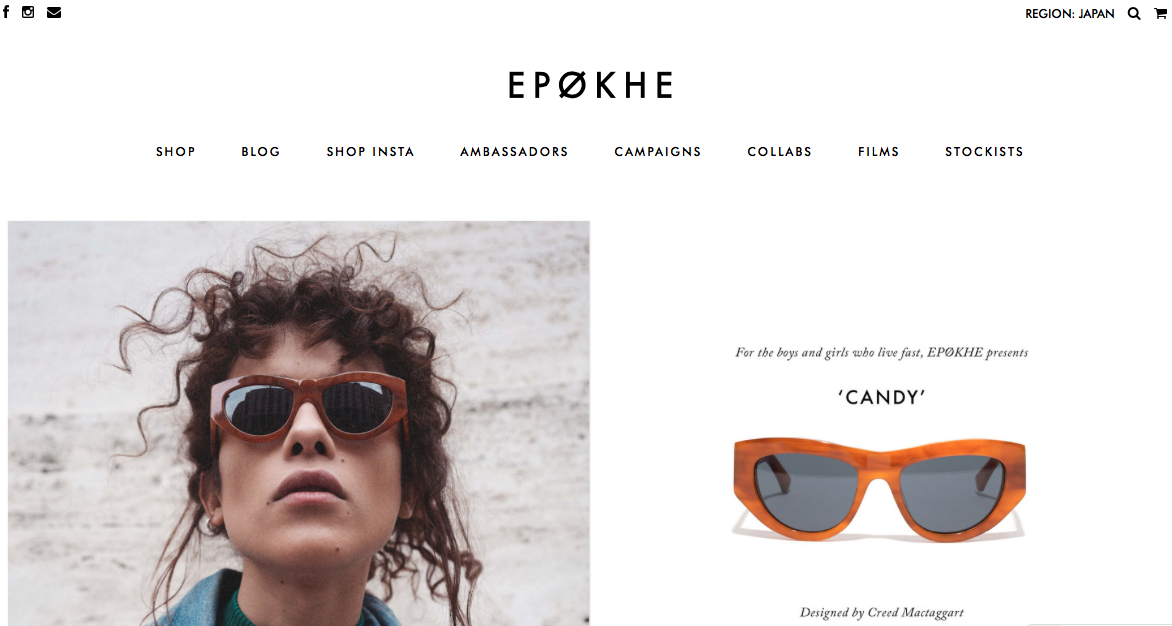Open the BLOG page
The height and width of the screenshot is (626, 1172).
261,152
